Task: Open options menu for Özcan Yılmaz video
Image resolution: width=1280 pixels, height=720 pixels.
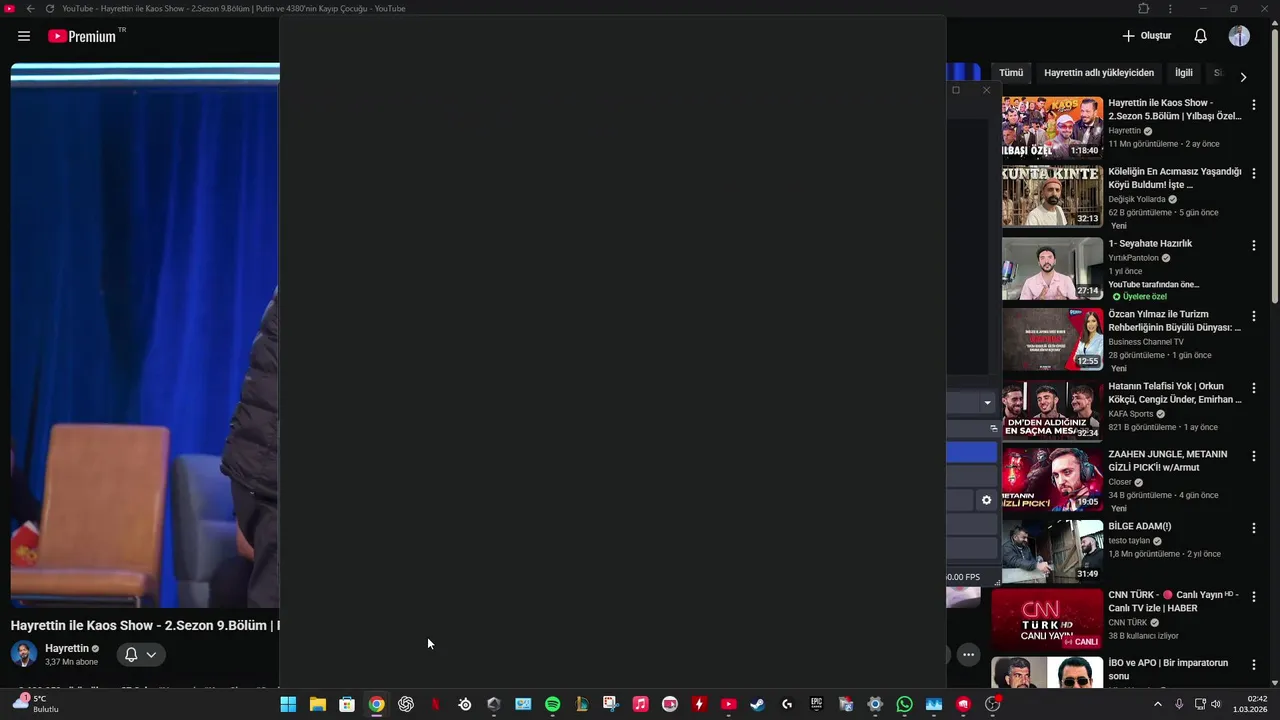Action: pyautogui.click(x=1254, y=316)
